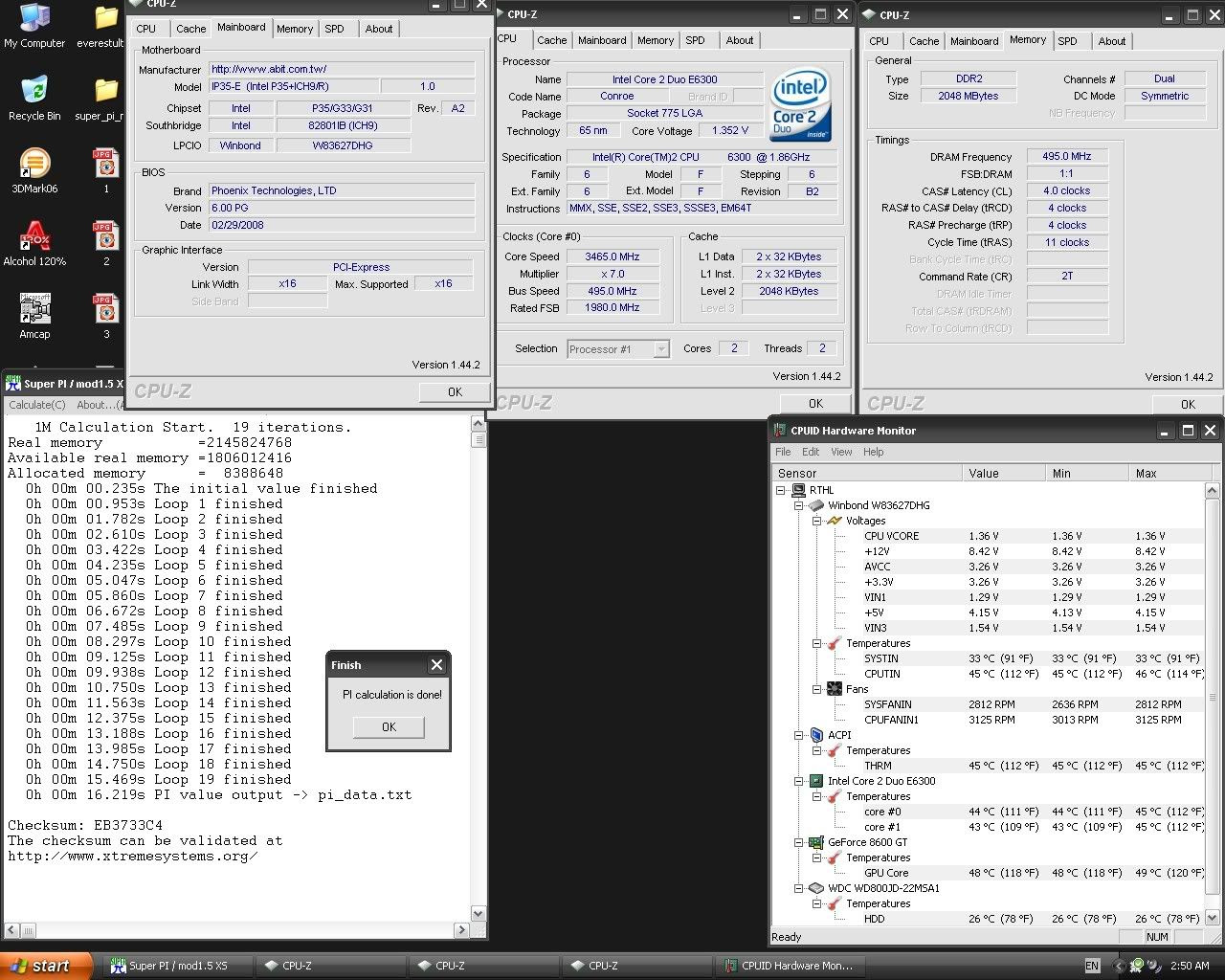Launch 3DMark06 desktop shortcut
1225x980 pixels.
click(34, 171)
